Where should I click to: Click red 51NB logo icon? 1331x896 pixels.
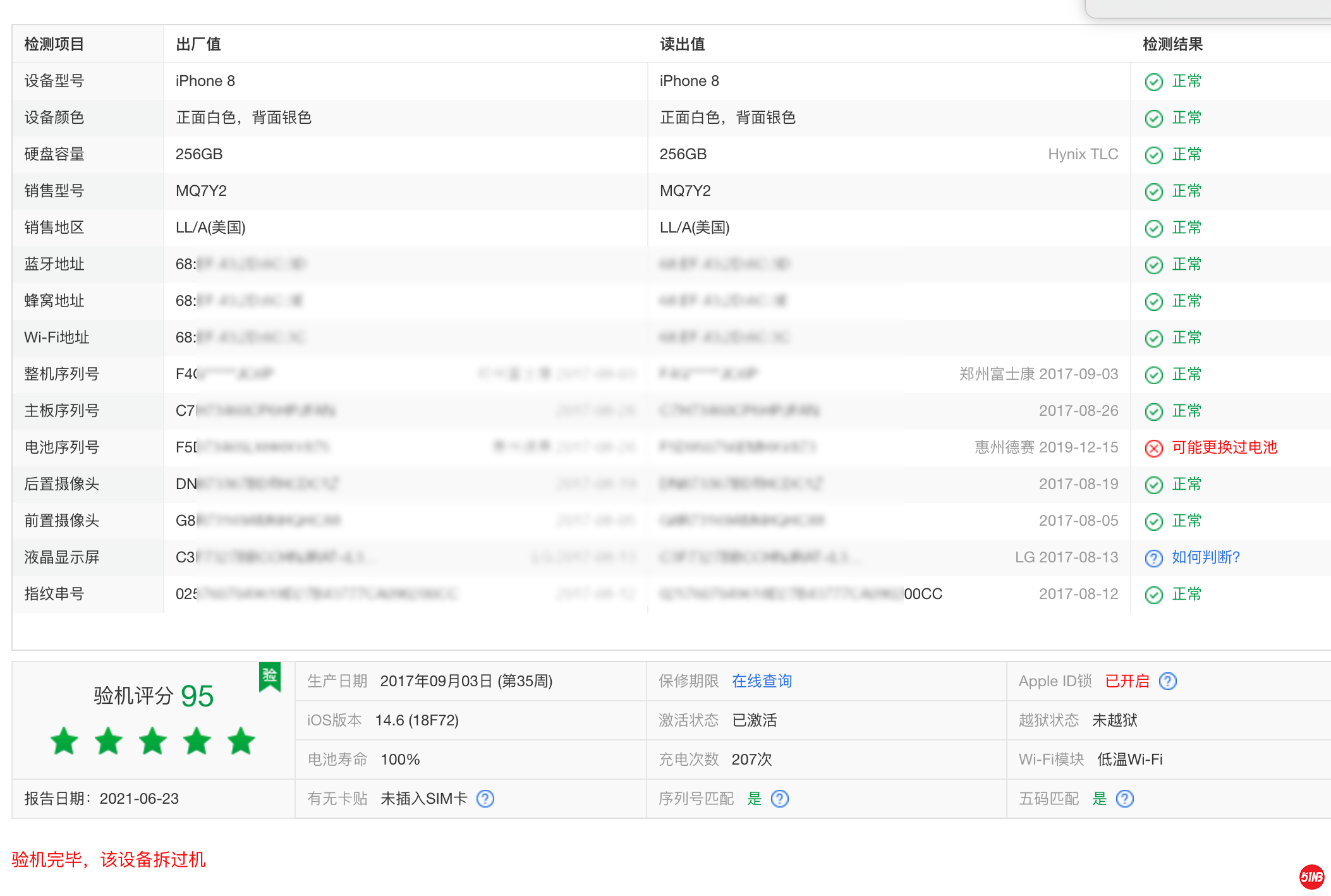(1311, 876)
